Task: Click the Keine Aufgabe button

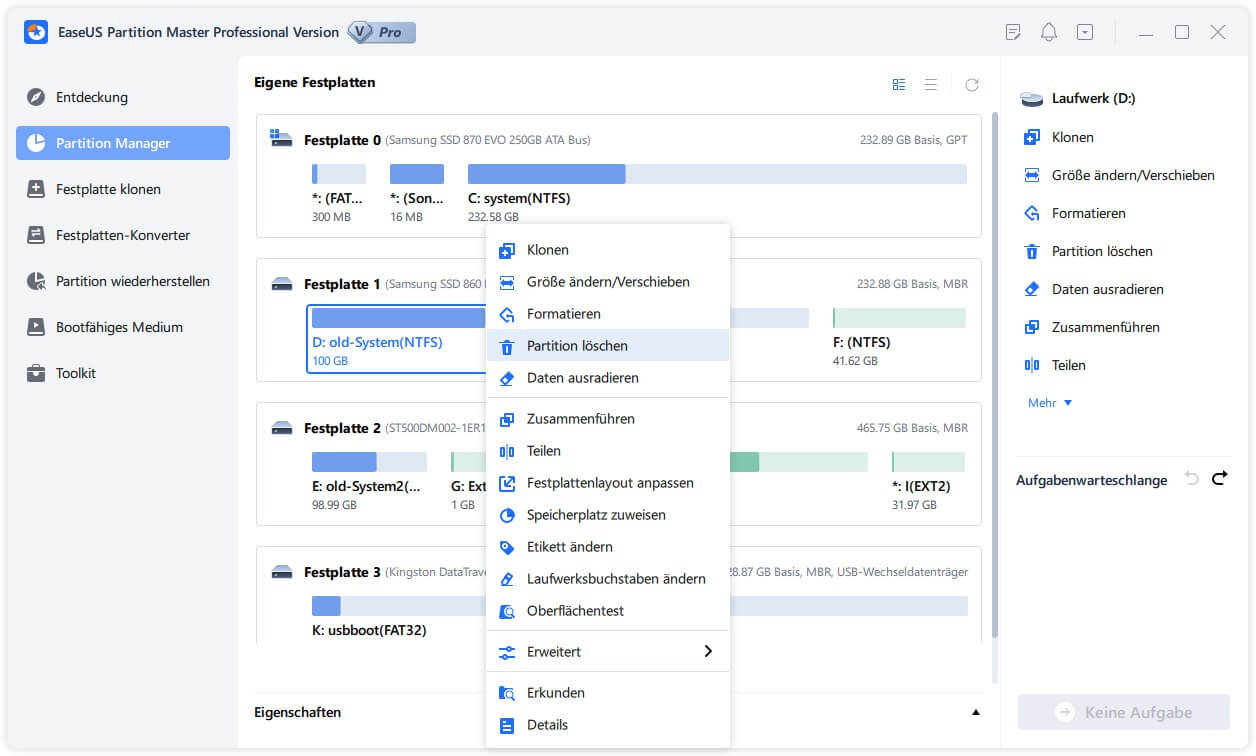Action: [1124, 713]
